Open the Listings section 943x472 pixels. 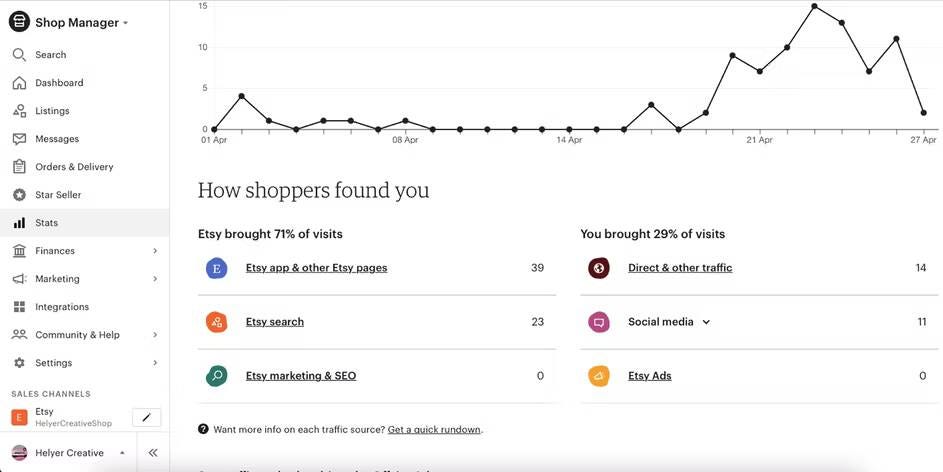52,111
